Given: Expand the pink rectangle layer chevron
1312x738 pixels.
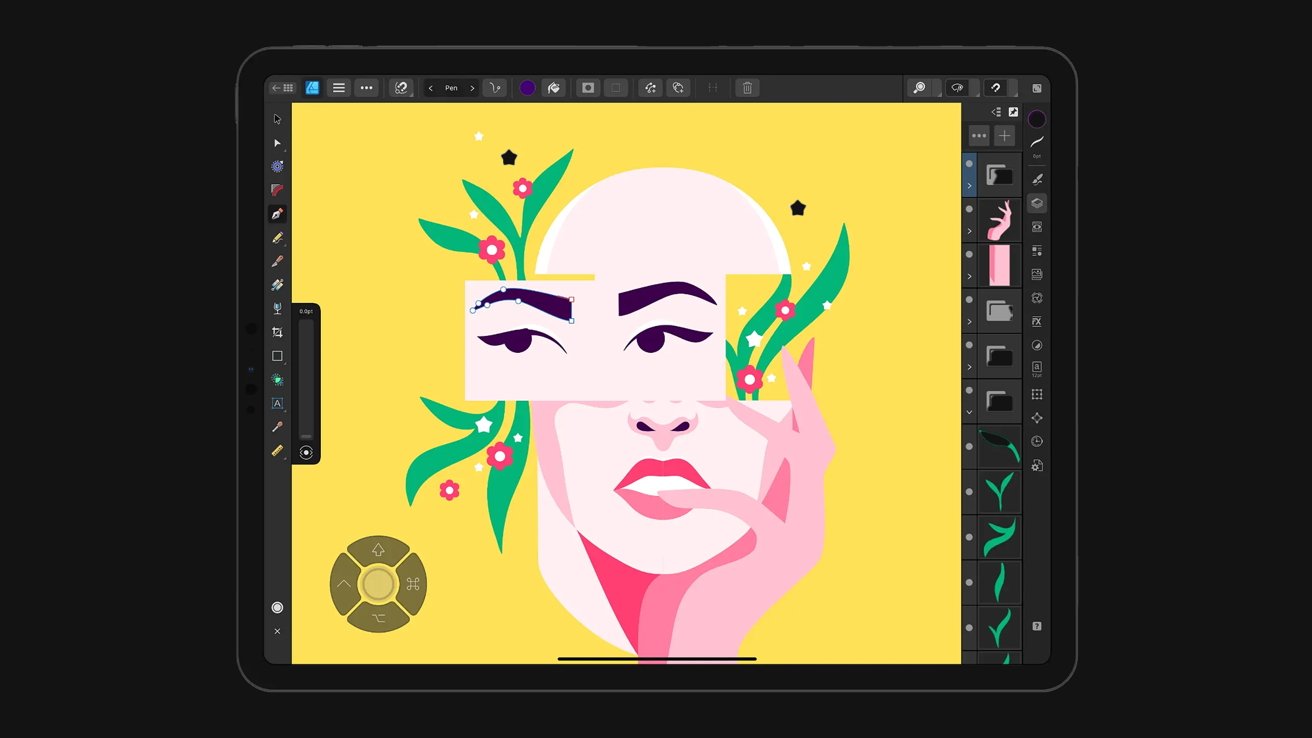Looking at the screenshot, I should coord(969,276).
